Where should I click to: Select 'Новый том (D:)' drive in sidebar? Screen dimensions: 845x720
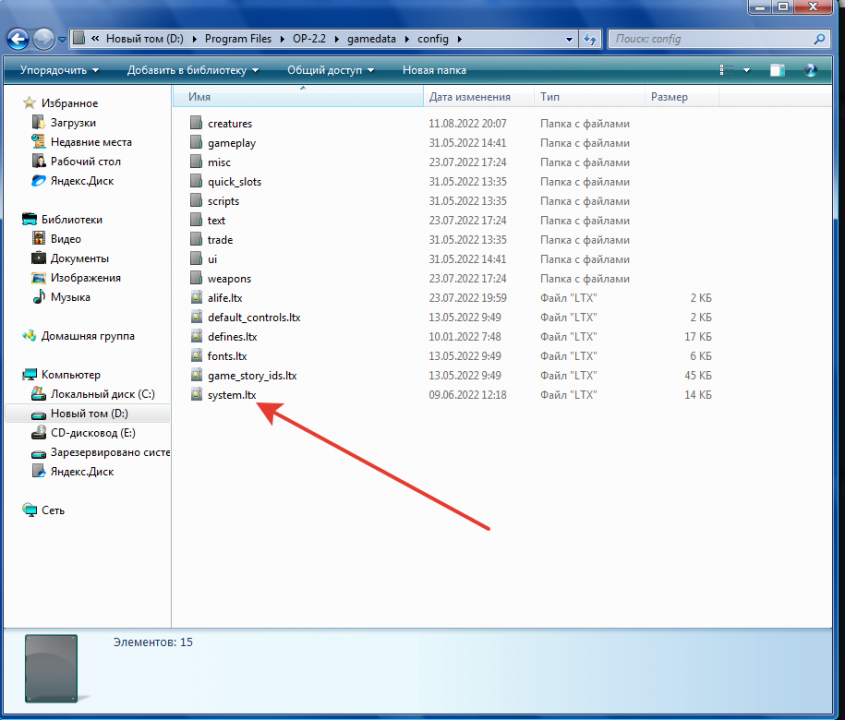[x=89, y=413]
